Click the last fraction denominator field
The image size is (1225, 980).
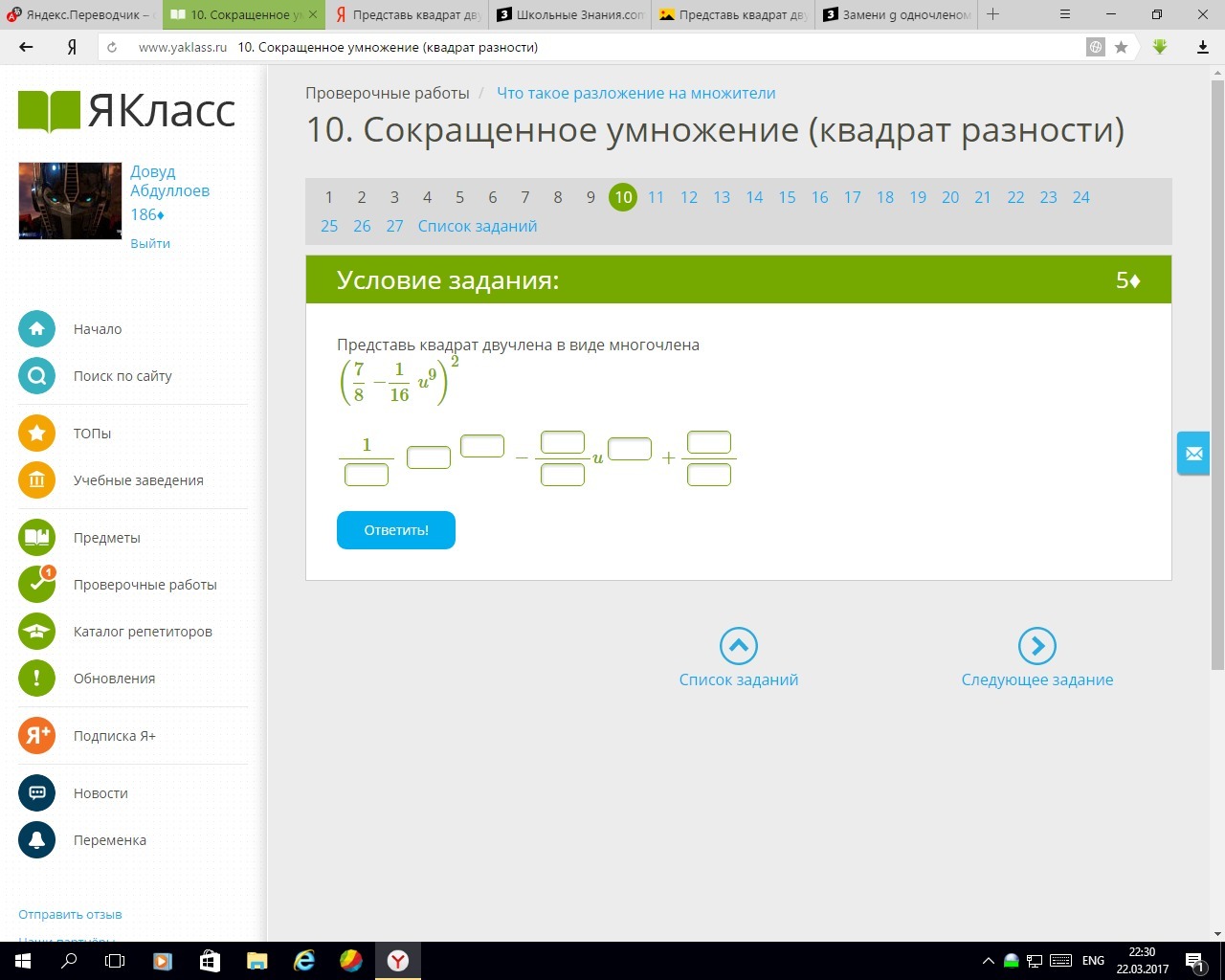[x=709, y=474]
